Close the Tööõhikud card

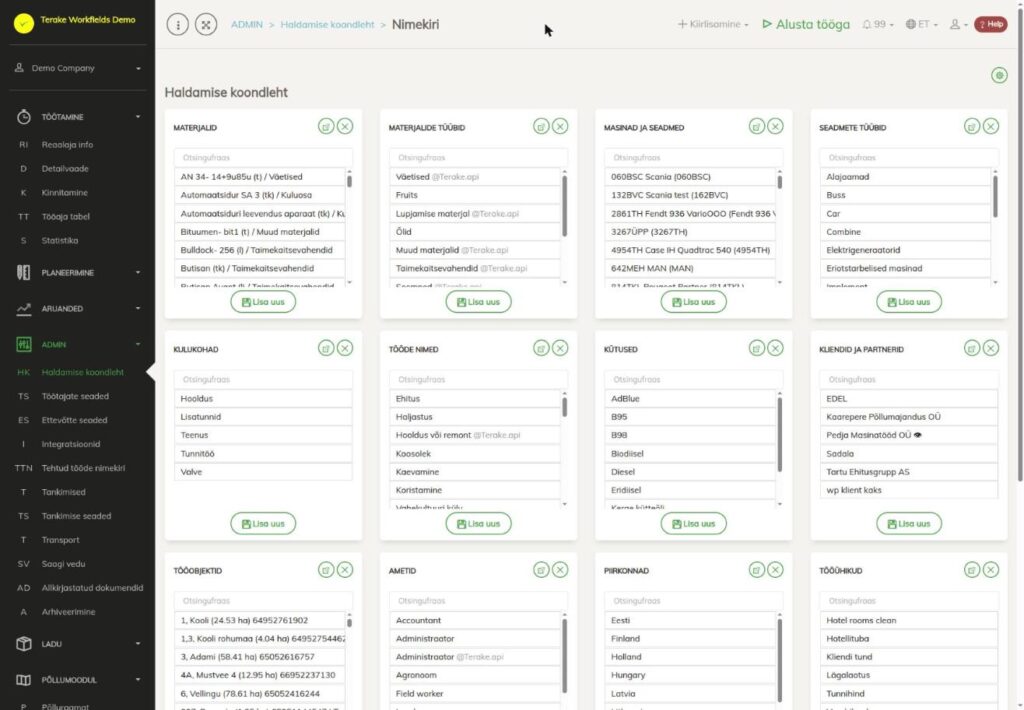tap(991, 570)
